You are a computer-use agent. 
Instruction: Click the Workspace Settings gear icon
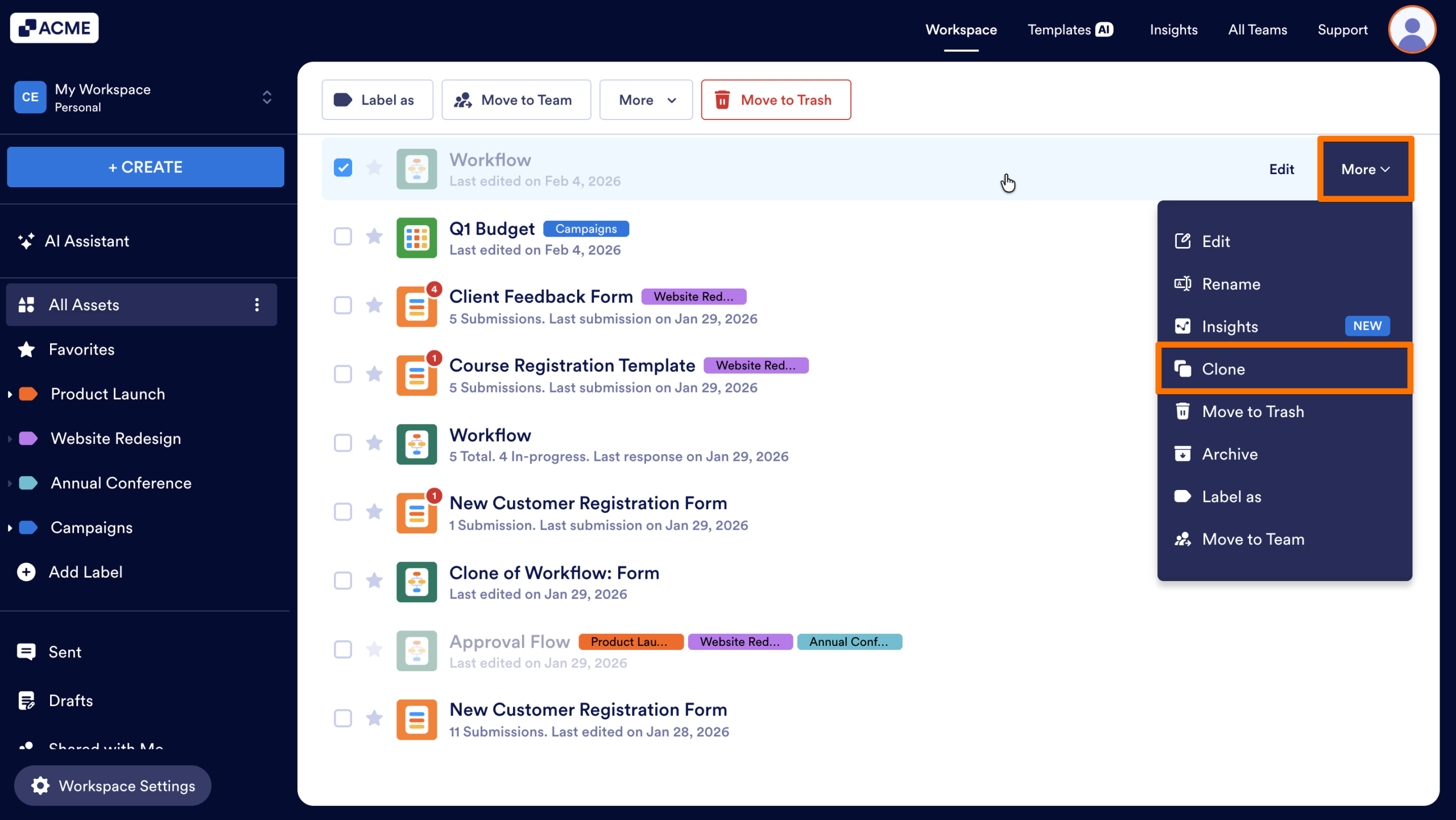click(x=40, y=786)
